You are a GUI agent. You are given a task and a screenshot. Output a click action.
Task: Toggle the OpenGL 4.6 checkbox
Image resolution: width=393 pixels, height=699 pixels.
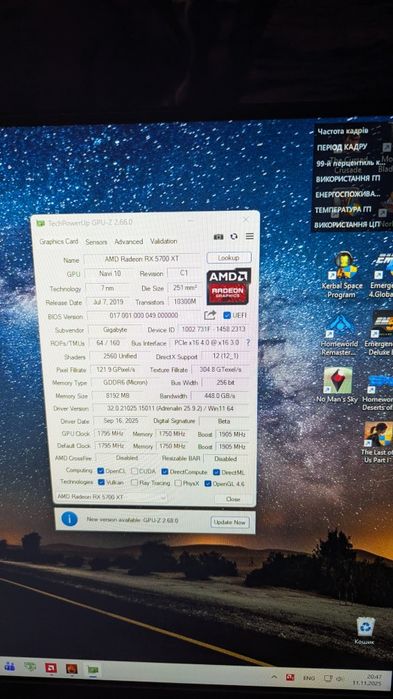pos(208,483)
